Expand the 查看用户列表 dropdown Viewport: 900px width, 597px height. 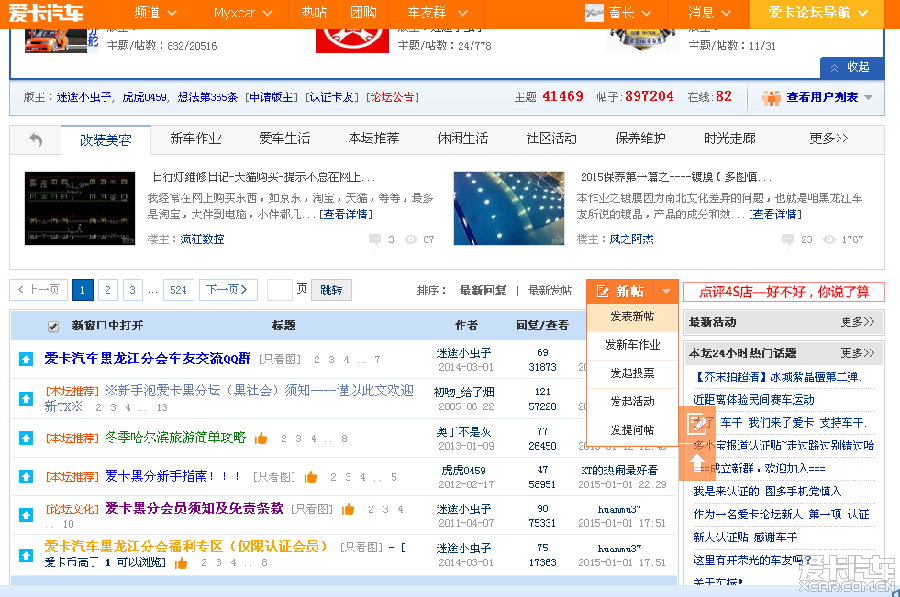point(868,98)
